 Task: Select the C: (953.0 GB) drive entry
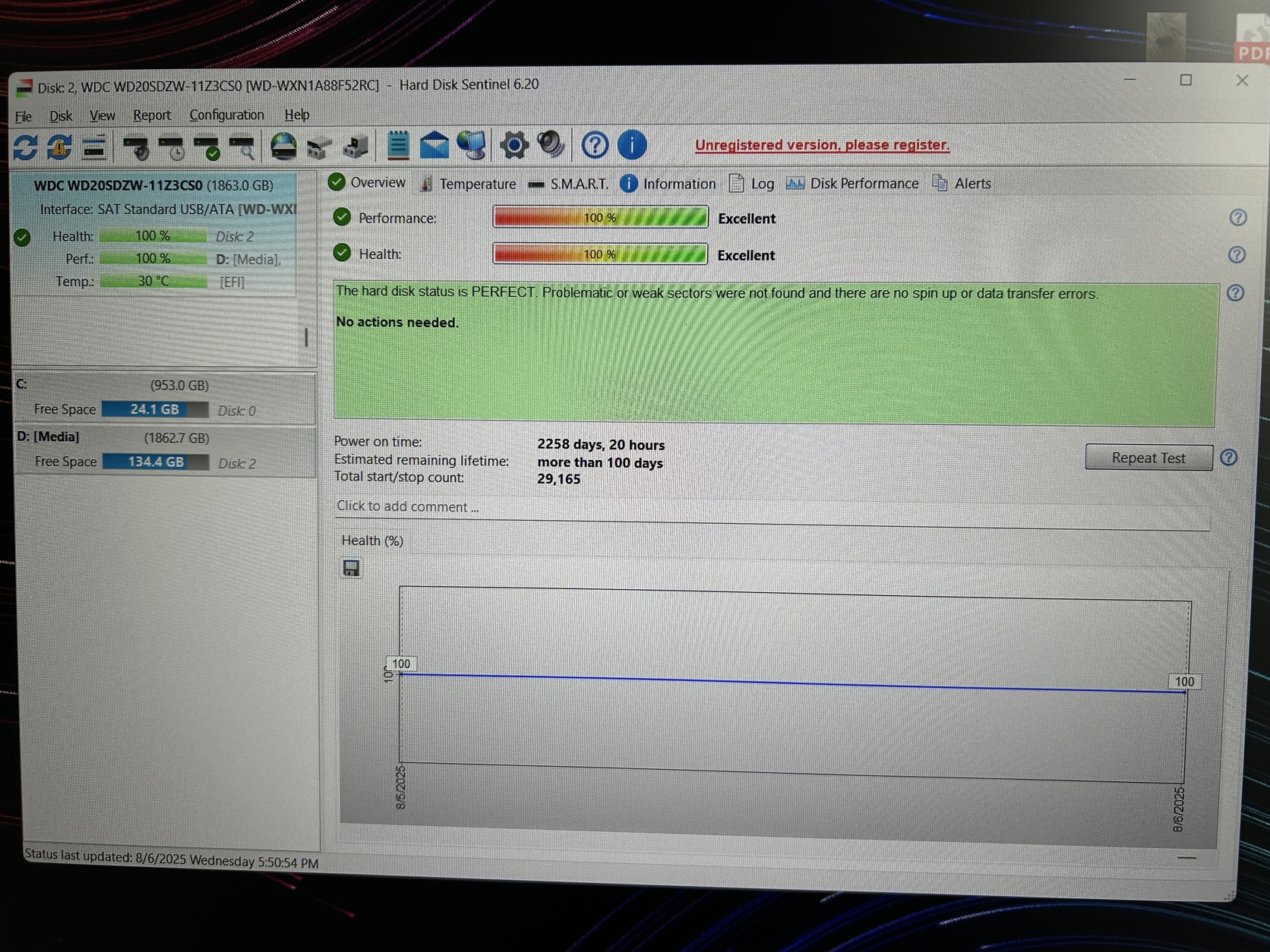click(165, 399)
